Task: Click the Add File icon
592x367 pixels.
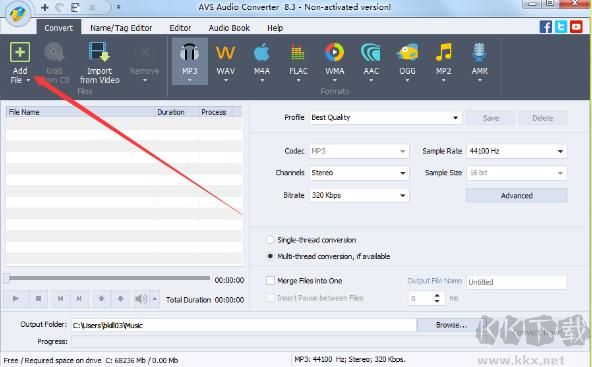Action: click(x=20, y=52)
